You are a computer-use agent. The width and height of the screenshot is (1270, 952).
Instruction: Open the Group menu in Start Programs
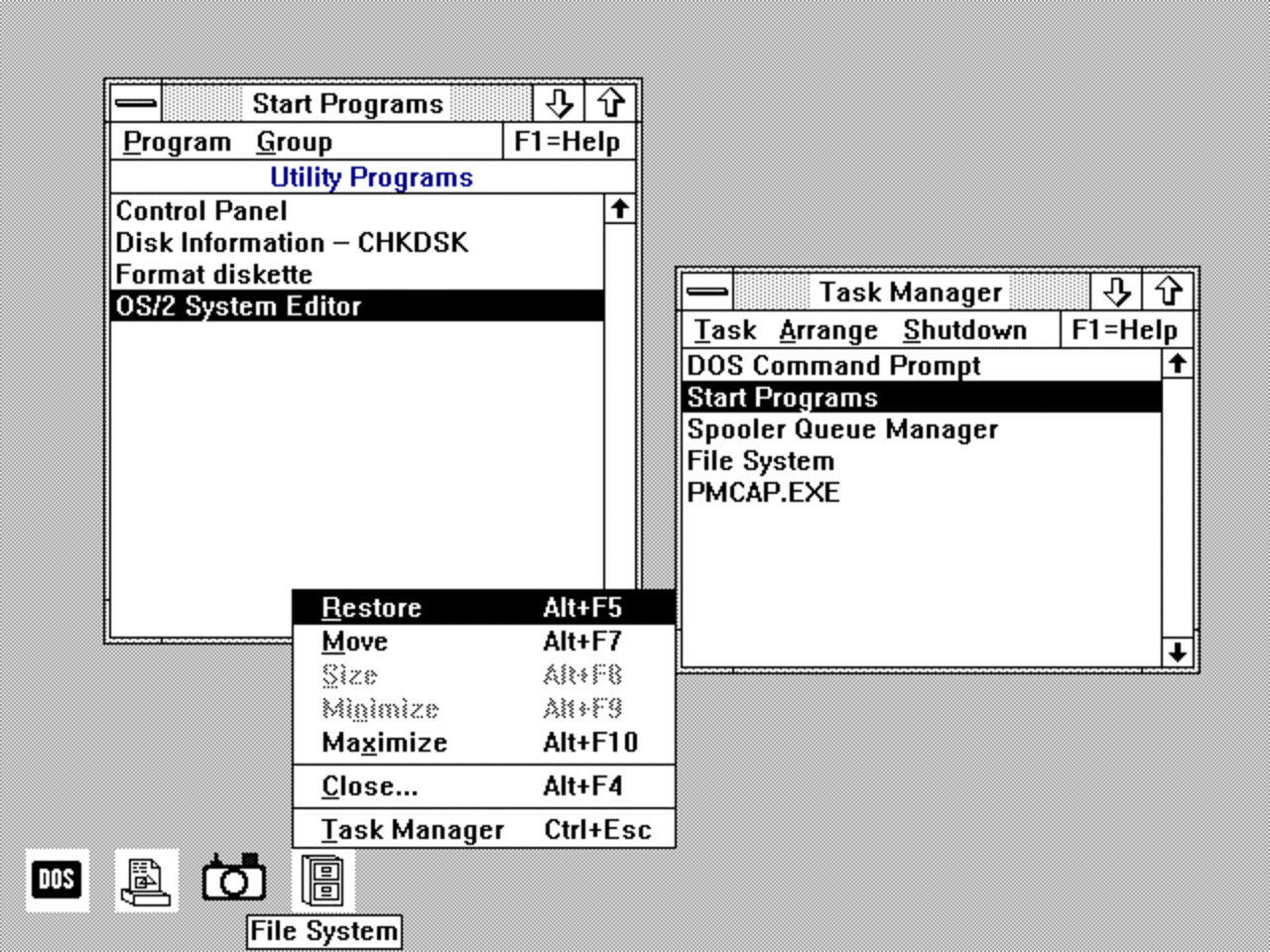click(294, 142)
